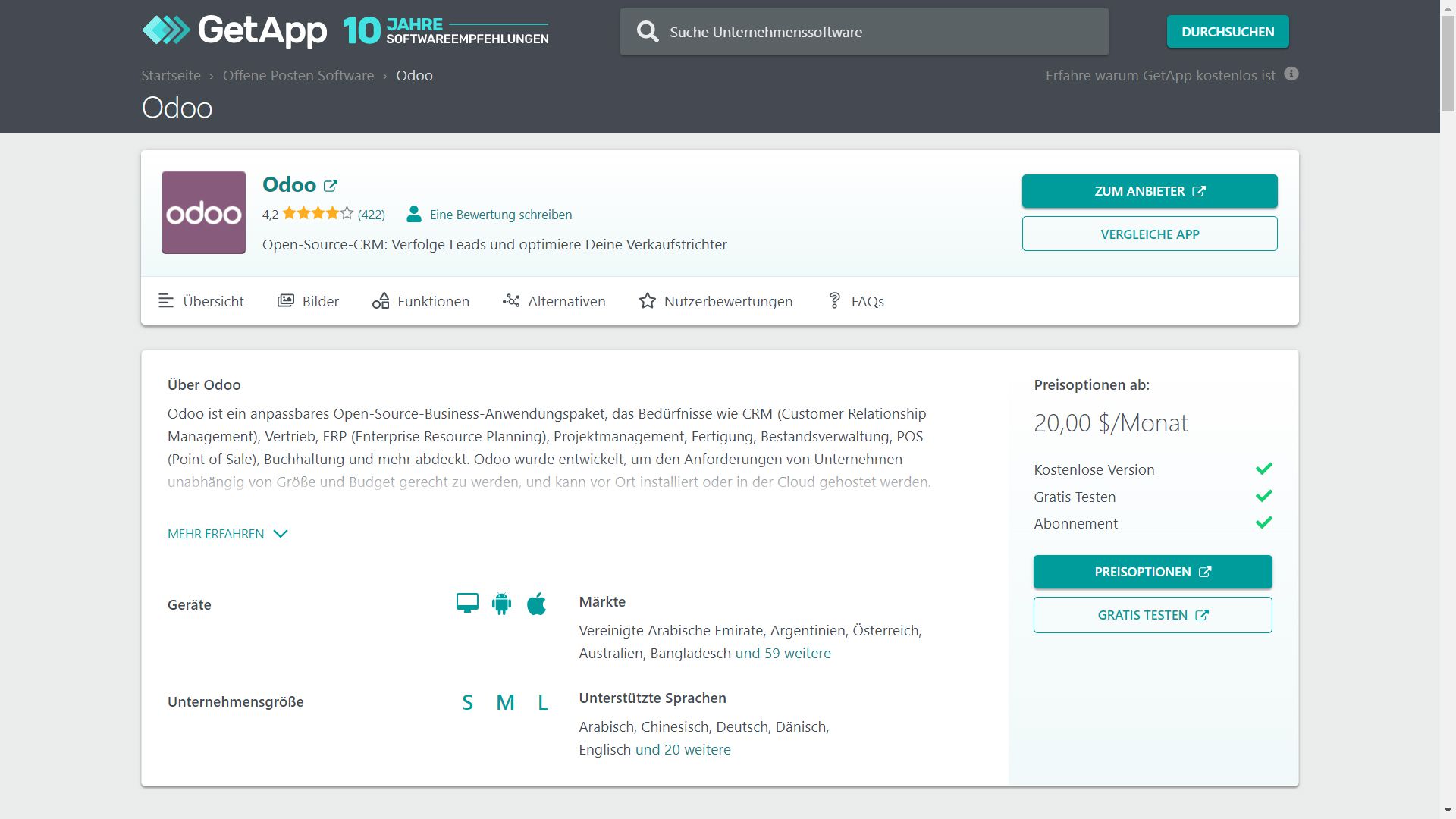1456x819 pixels.
Task: Switch to the Funktionen tab
Action: coord(421,302)
